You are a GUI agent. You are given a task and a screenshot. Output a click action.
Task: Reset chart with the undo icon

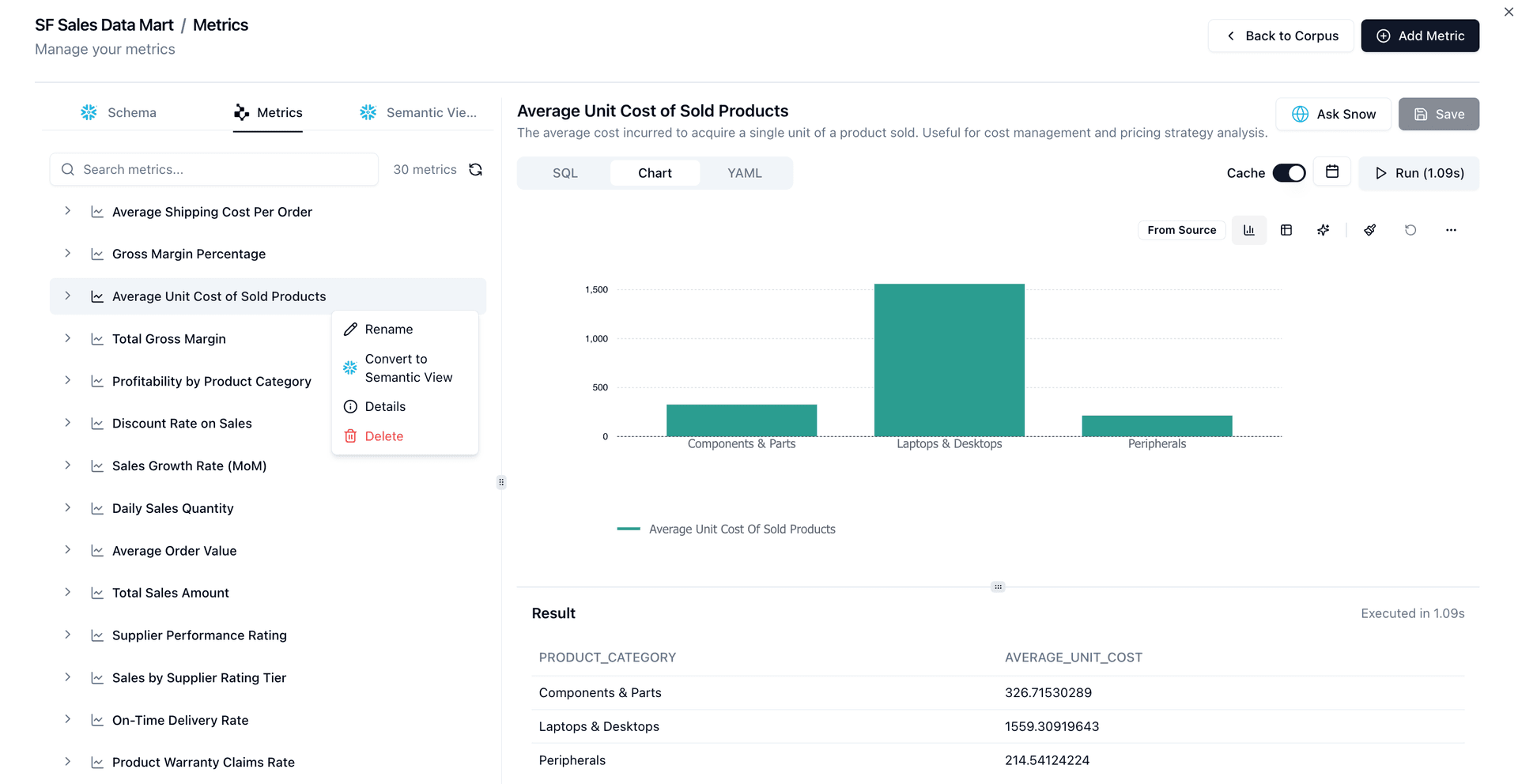pos(1410,230)
